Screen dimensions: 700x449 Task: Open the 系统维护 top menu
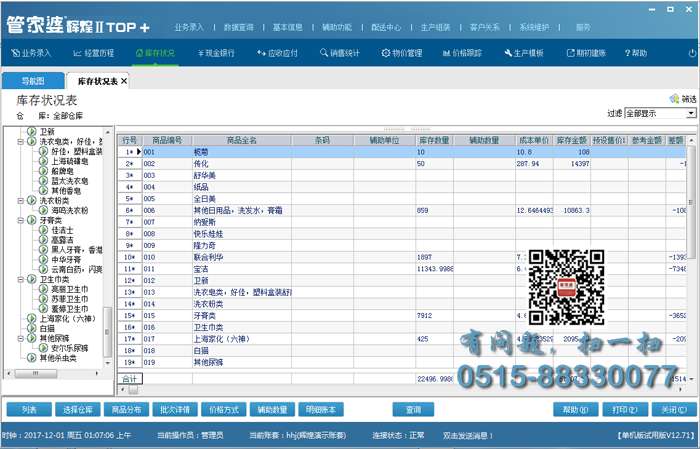coord(534,27)
